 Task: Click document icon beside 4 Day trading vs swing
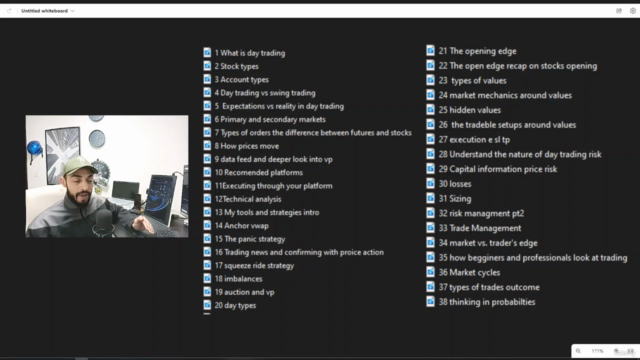point(207,92)
